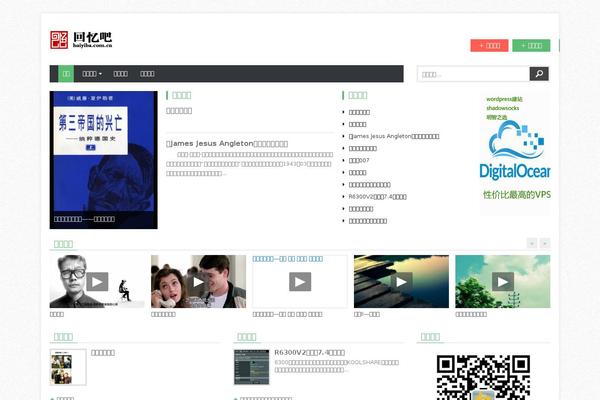Click the green plus button in header
The width and height of the screenshot is (600, 400).
click(x=531, y=46)
